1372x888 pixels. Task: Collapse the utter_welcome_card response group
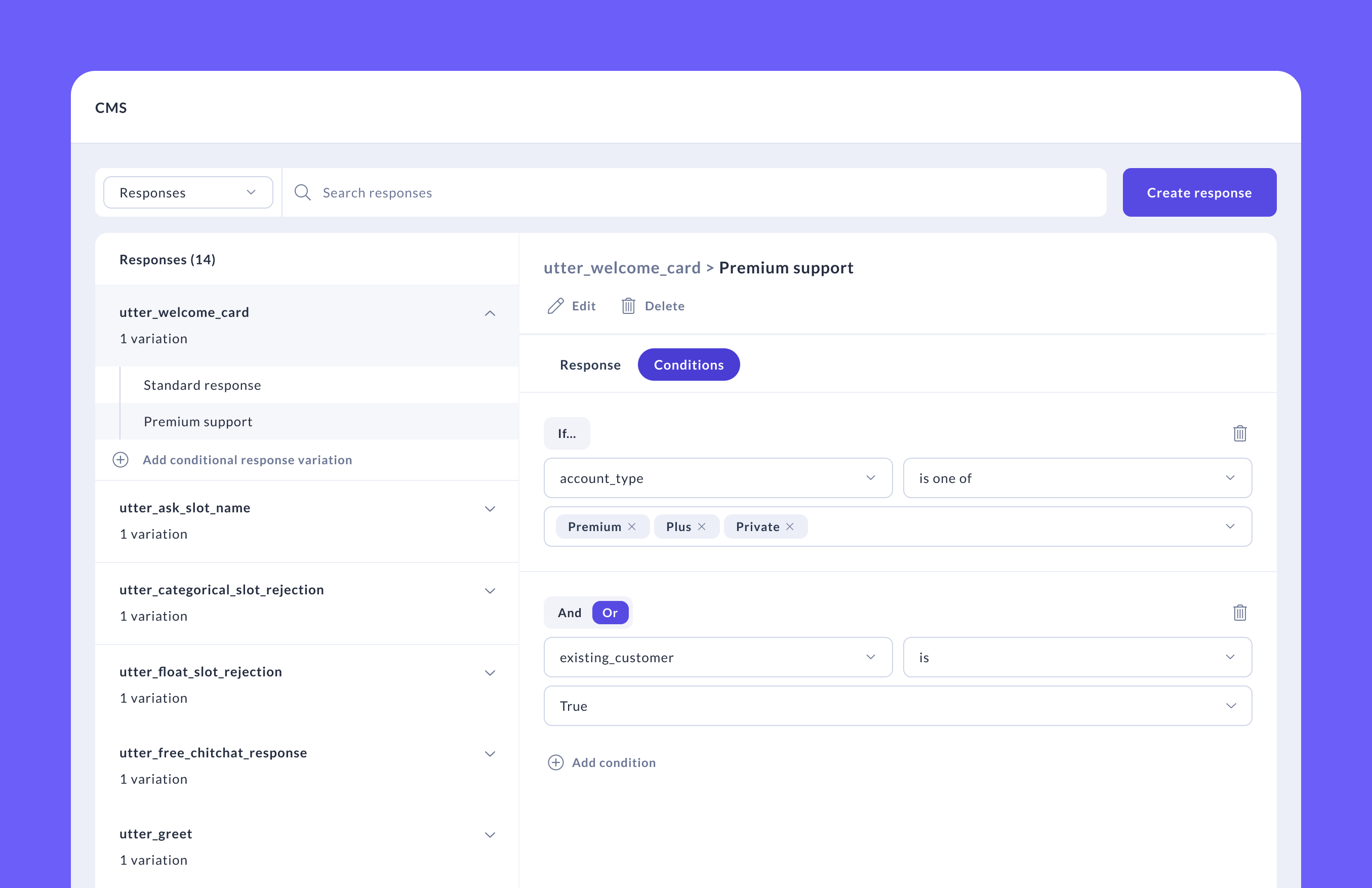(490, 313)
